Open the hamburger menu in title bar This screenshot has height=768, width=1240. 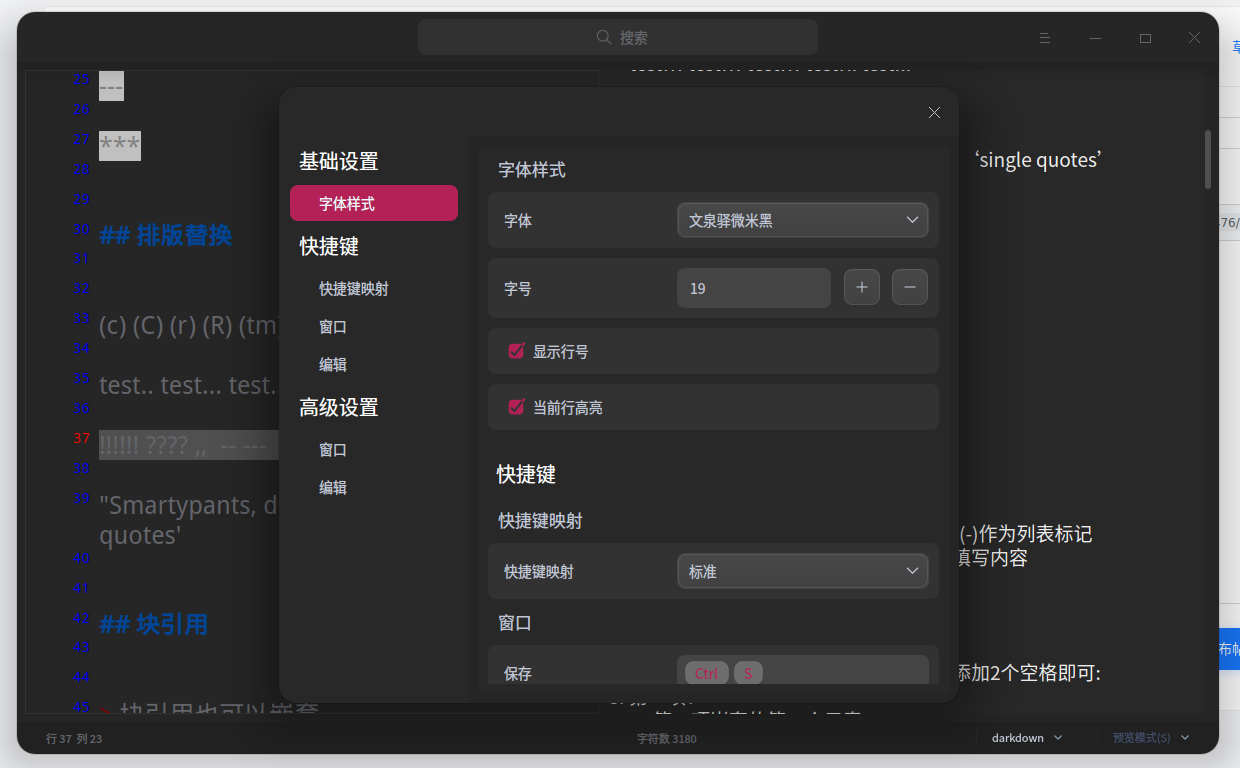click(1045, 38)
